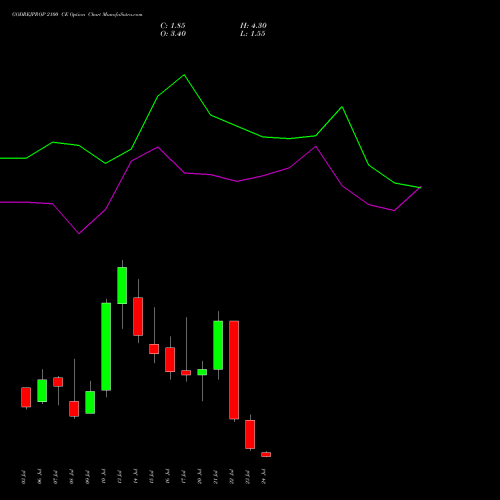Click the tallest green candlestick body
Image resolution: width=500 pixels, height=500 pixels.
(x=106, y=347)
